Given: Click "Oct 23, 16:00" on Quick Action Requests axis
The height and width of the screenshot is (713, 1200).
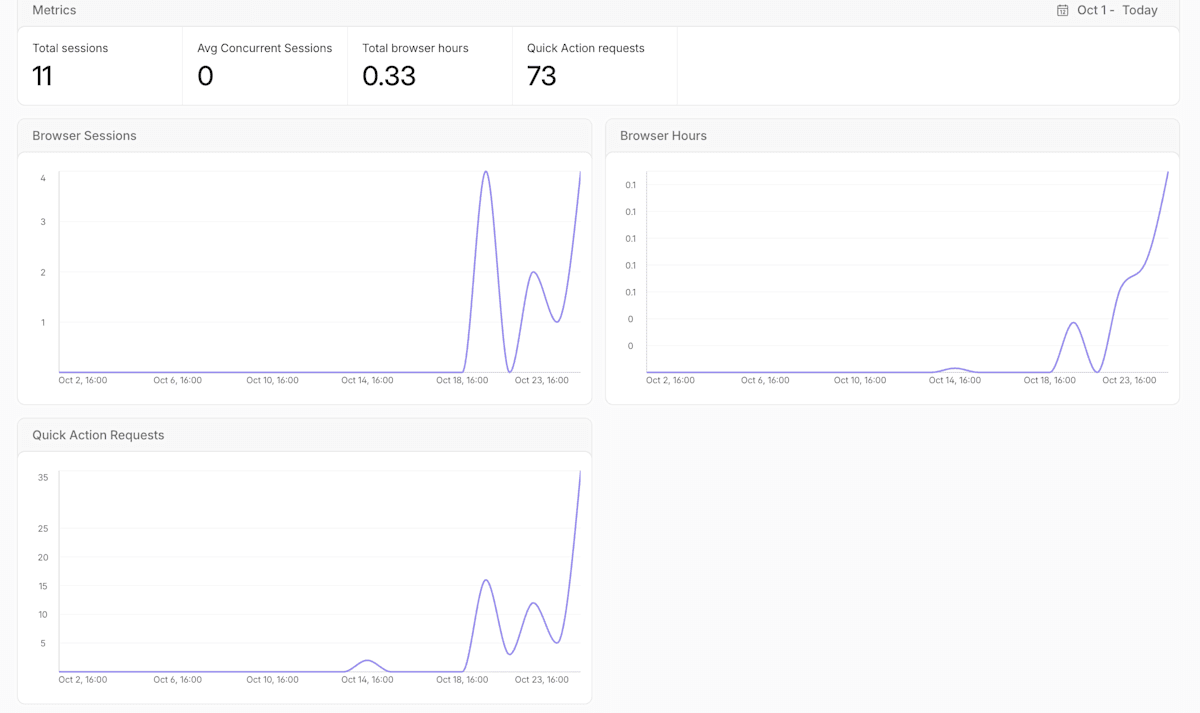Looking at the screenshot, I should point(542,680).
